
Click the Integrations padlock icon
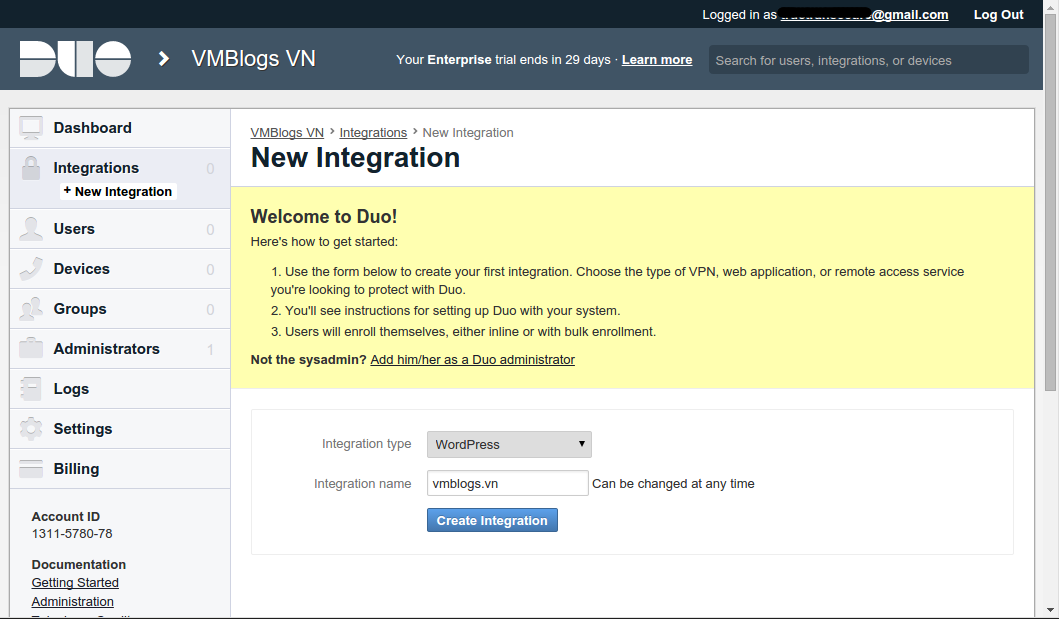[31, 168]
